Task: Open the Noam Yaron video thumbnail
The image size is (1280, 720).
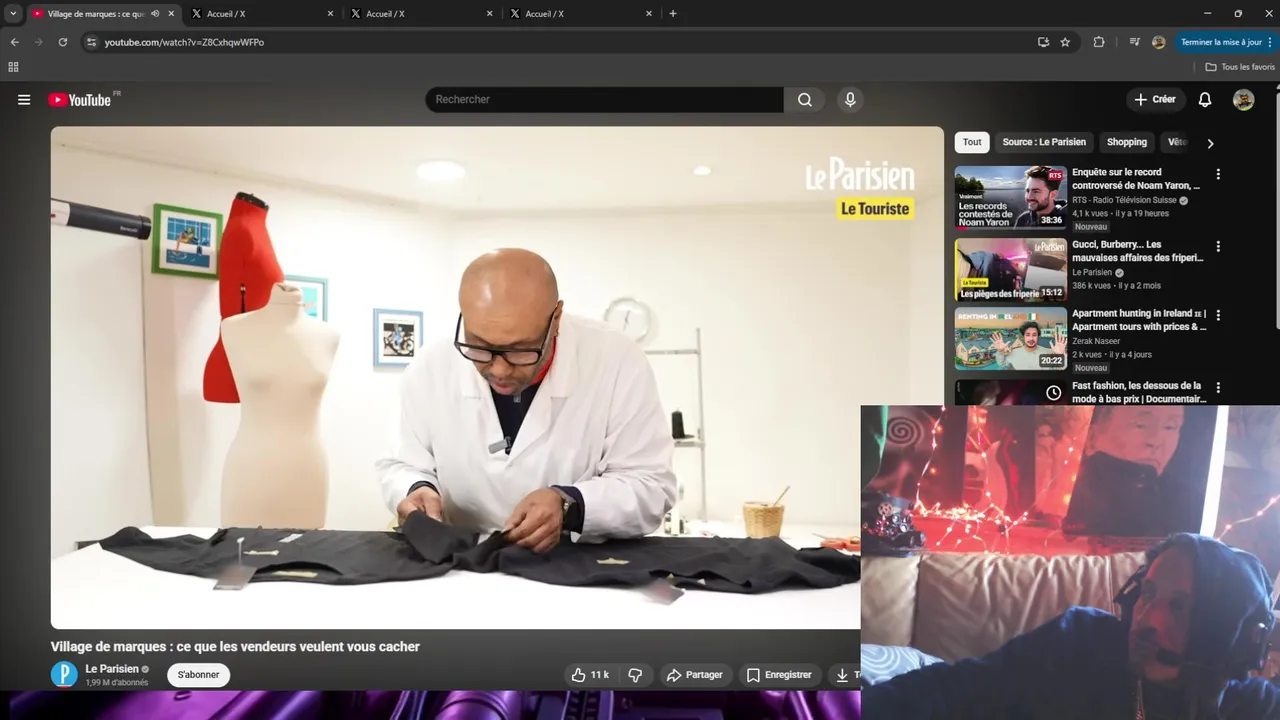Action: [1010, 198]
